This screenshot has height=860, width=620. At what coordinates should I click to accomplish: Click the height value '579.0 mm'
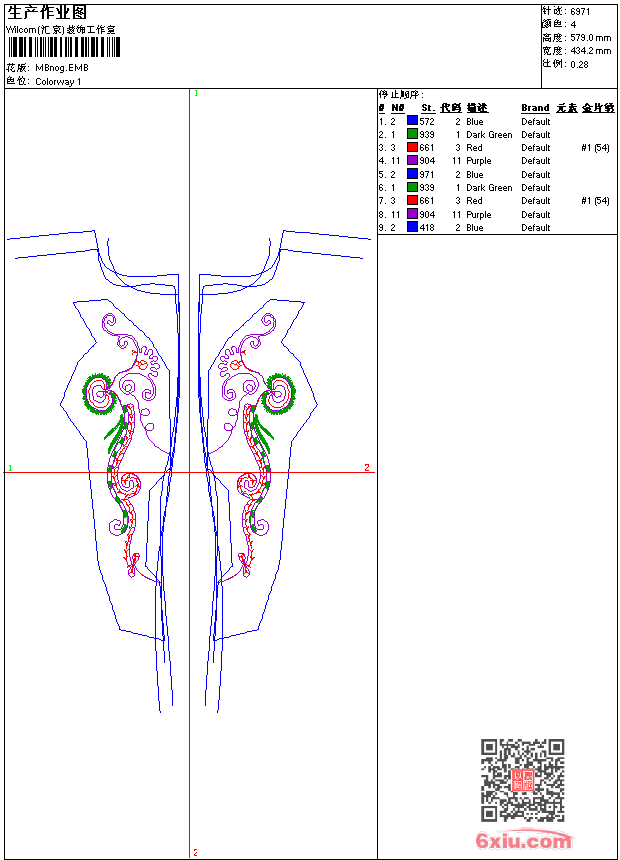[590, 38]
